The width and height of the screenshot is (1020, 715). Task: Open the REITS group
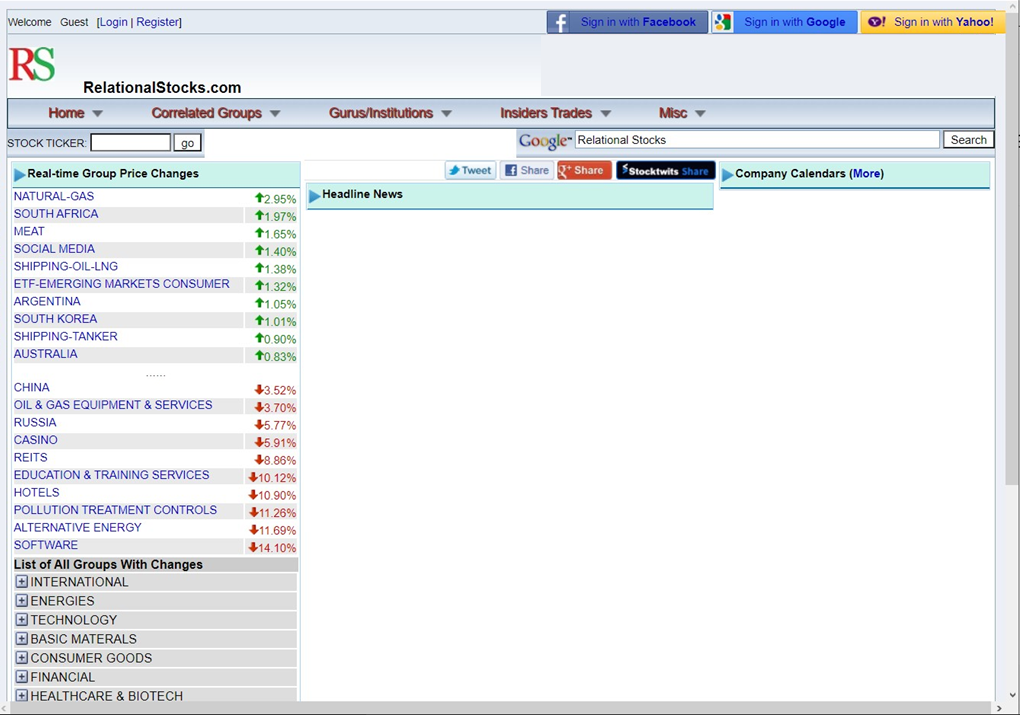tap(31, 458)
